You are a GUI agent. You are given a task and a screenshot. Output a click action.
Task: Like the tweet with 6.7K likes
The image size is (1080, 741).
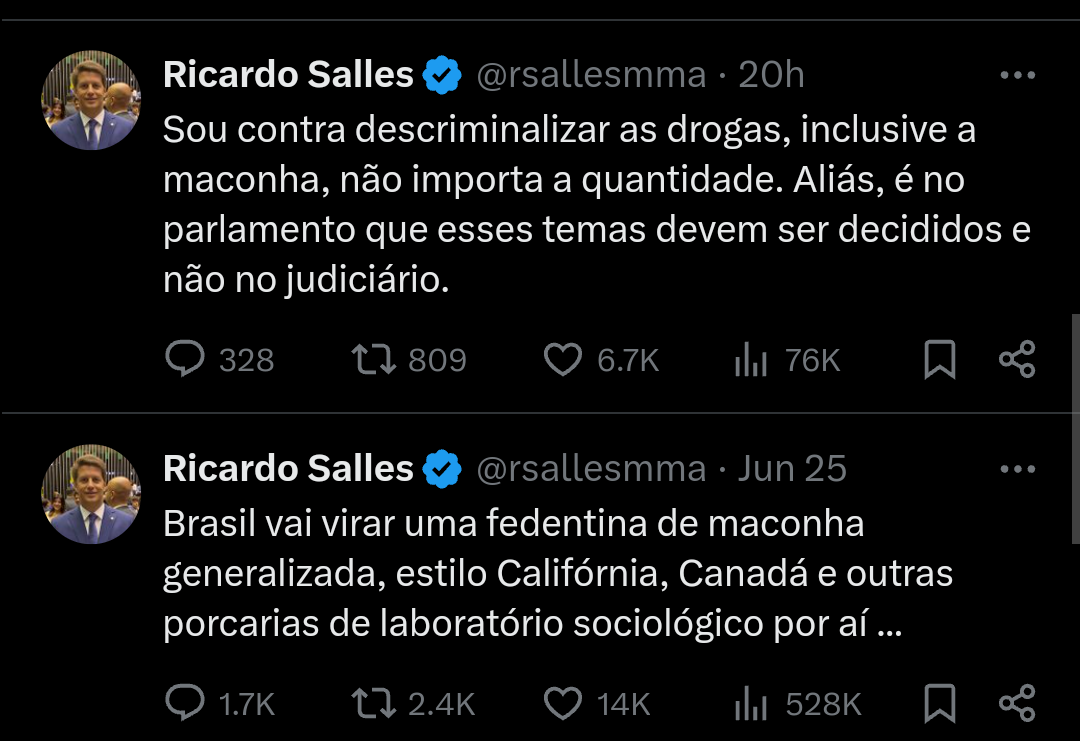coord(563,360)
